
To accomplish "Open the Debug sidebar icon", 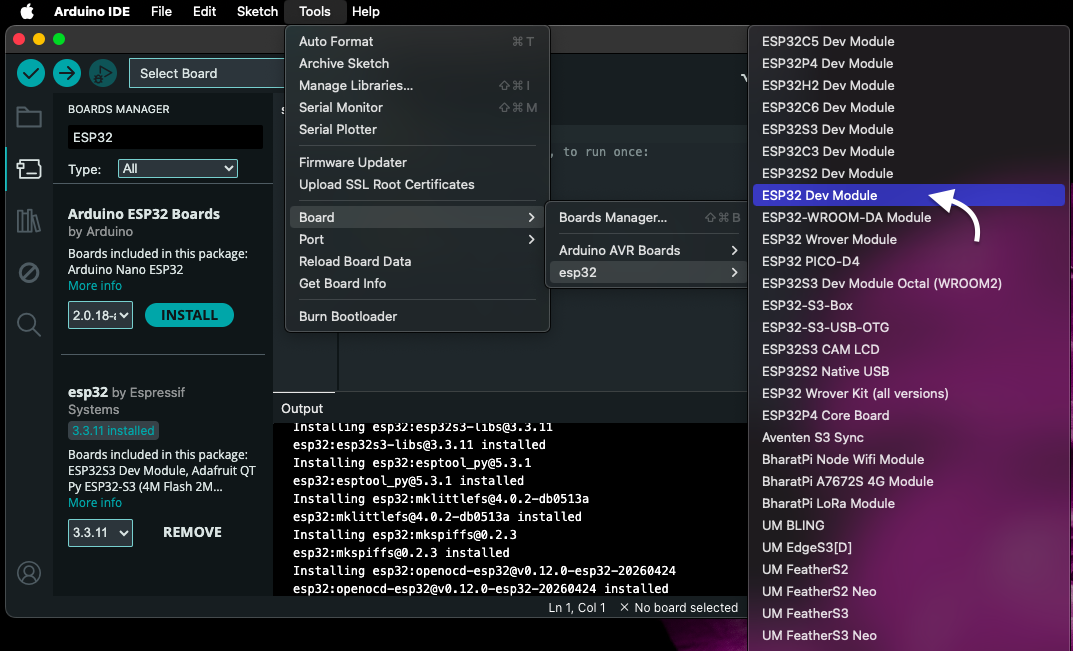I will coord(29,272).
